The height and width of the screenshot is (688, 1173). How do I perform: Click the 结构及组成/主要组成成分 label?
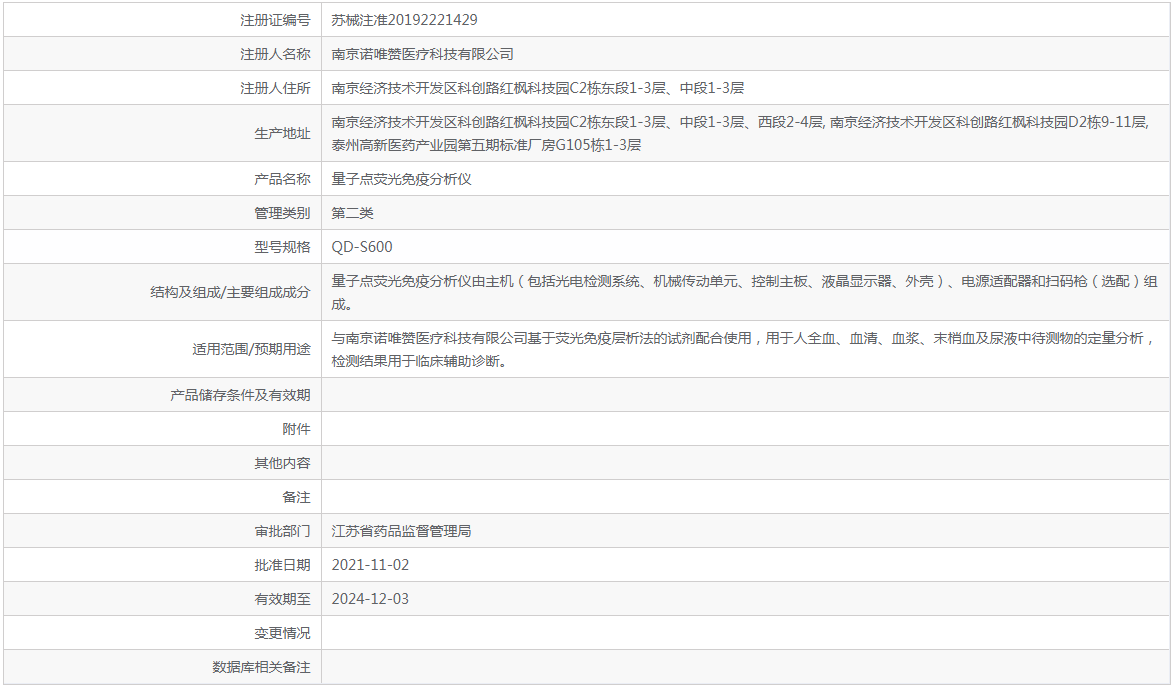pyautogui.click(x=230, y=292)
